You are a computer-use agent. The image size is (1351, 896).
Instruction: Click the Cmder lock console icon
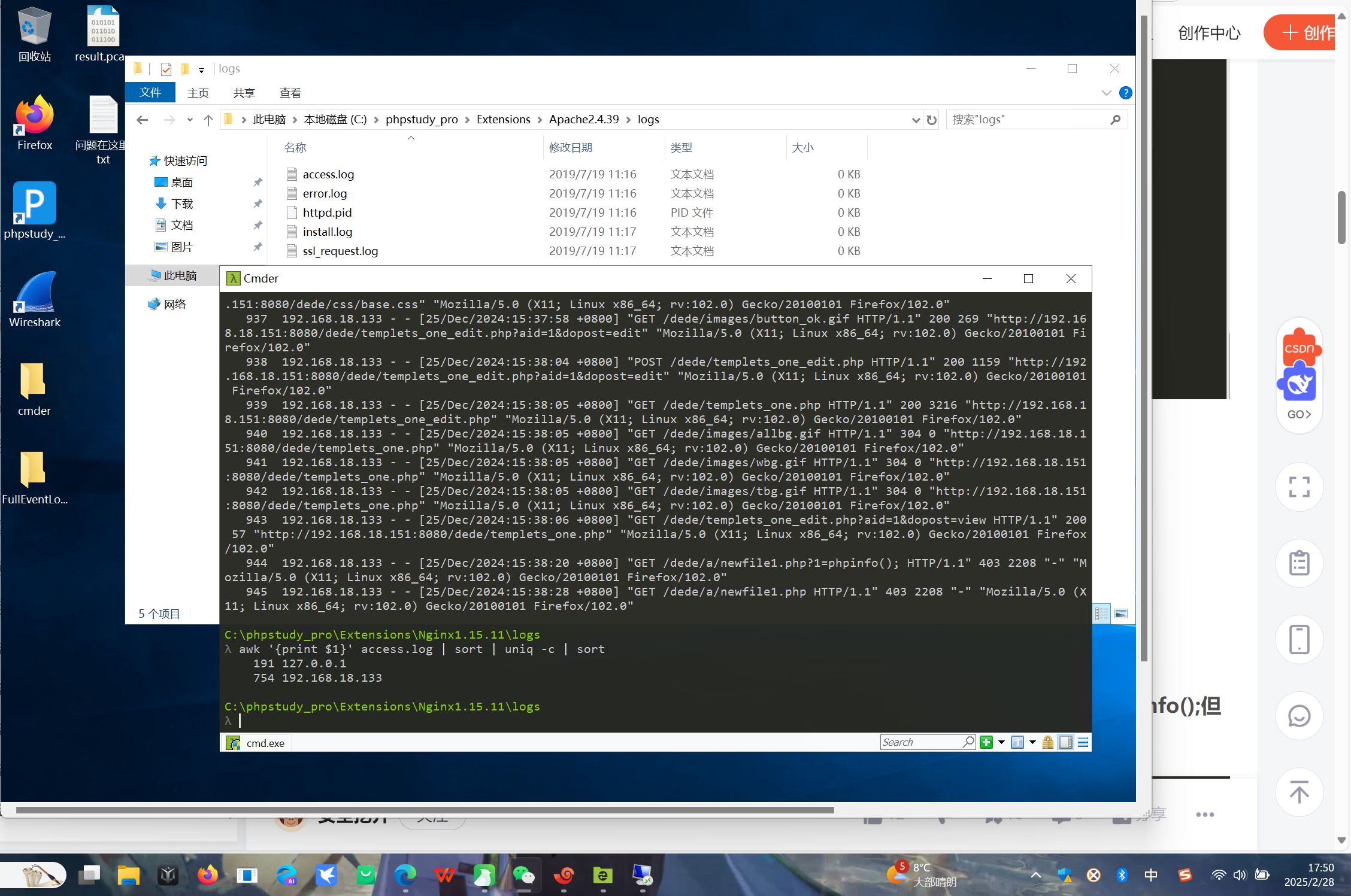pos(1047,742)
